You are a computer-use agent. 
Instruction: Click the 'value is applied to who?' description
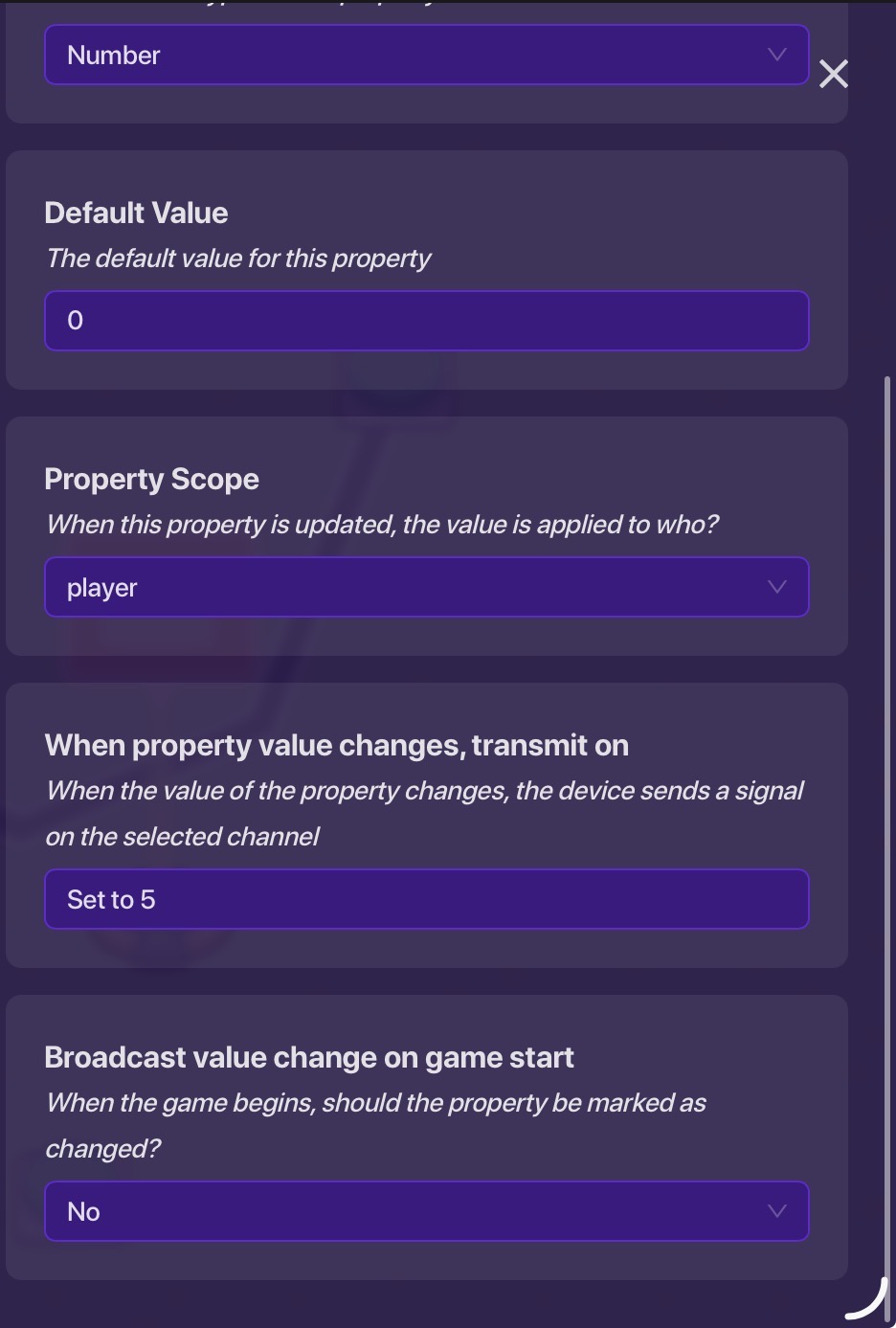coord(383,525)
